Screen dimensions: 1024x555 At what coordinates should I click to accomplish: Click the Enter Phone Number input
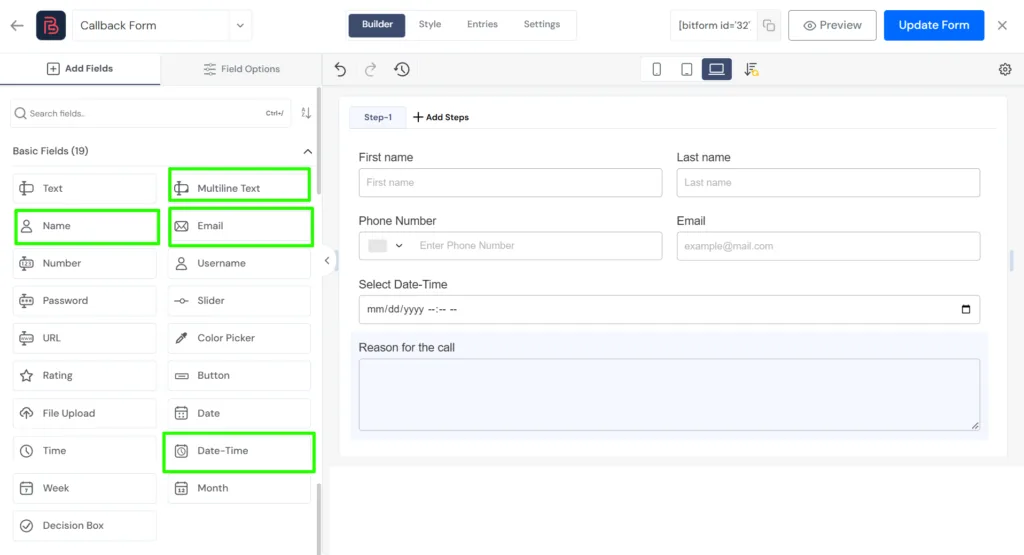[x=537, y=246]
